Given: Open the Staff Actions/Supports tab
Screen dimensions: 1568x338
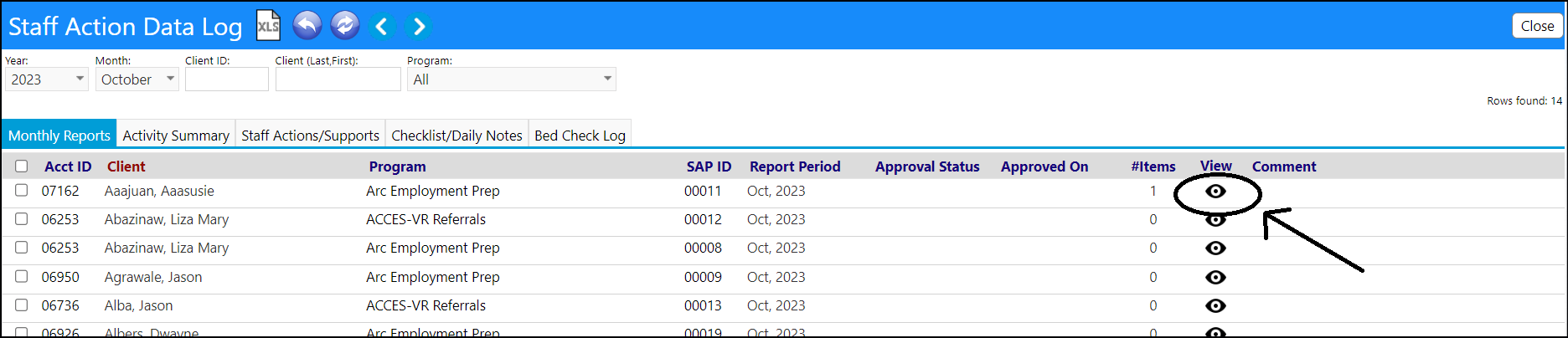Looking at the screenshot, I should coord(311,136).
